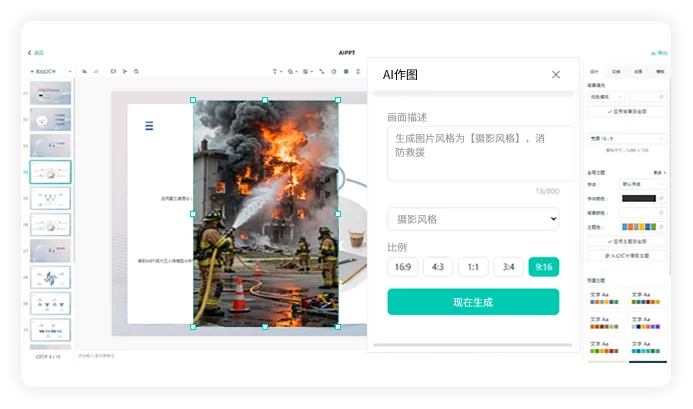Viewport: 693px width, 409px height.
Task: Switch to the first design tab
Action: 594,71
